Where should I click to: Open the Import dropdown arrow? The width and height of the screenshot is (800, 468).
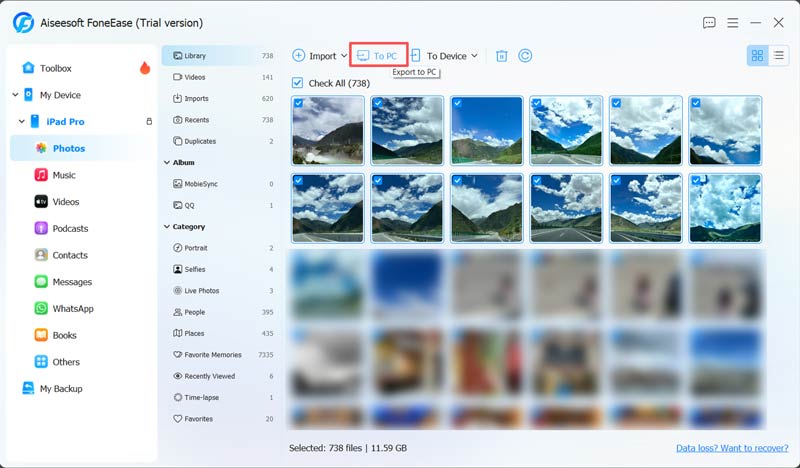point(344,56)
